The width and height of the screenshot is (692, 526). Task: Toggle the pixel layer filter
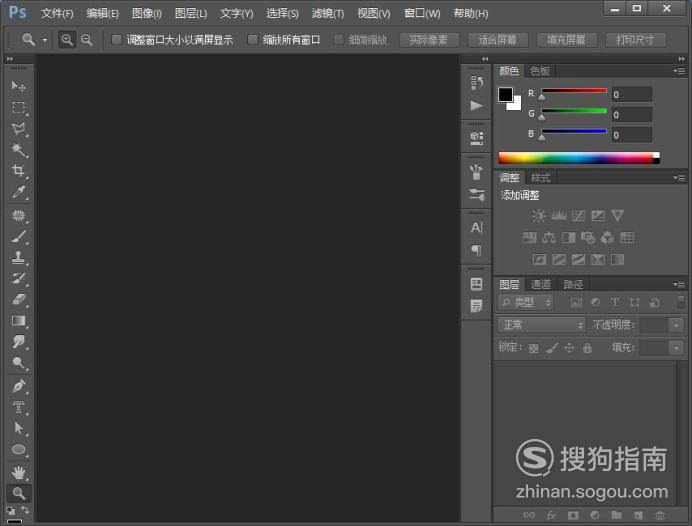pyautogui.click(x=576, y=302)
